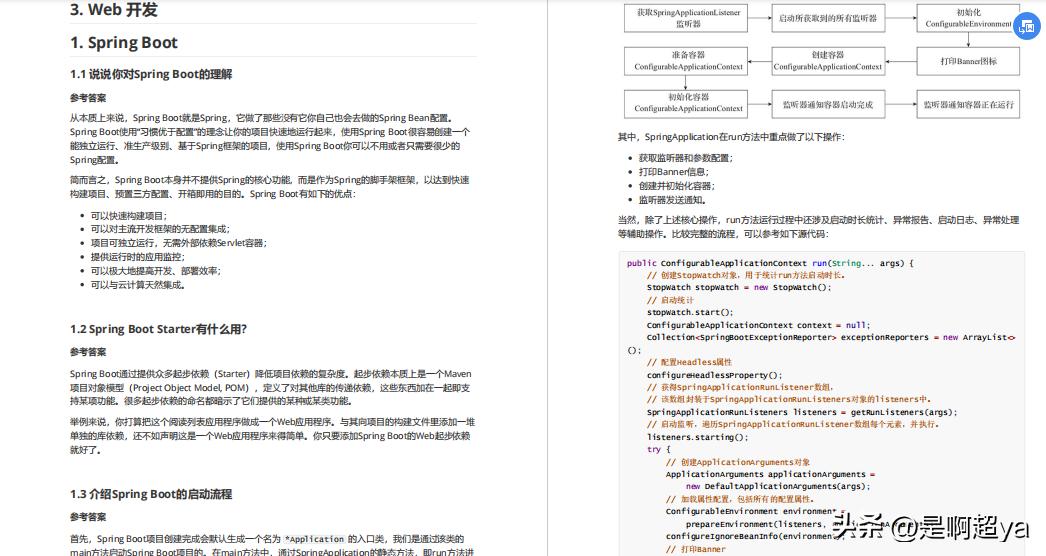The height and width of the screenshot is (556, 1046).
Task: Click the heading "1. Spring Boot"
Action: point(124,43)
